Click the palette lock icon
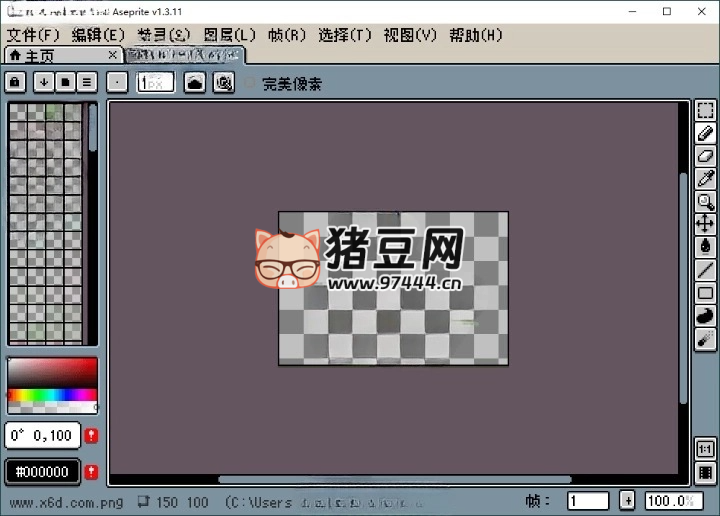The image size is (720, 516). [x=15, y=83]
